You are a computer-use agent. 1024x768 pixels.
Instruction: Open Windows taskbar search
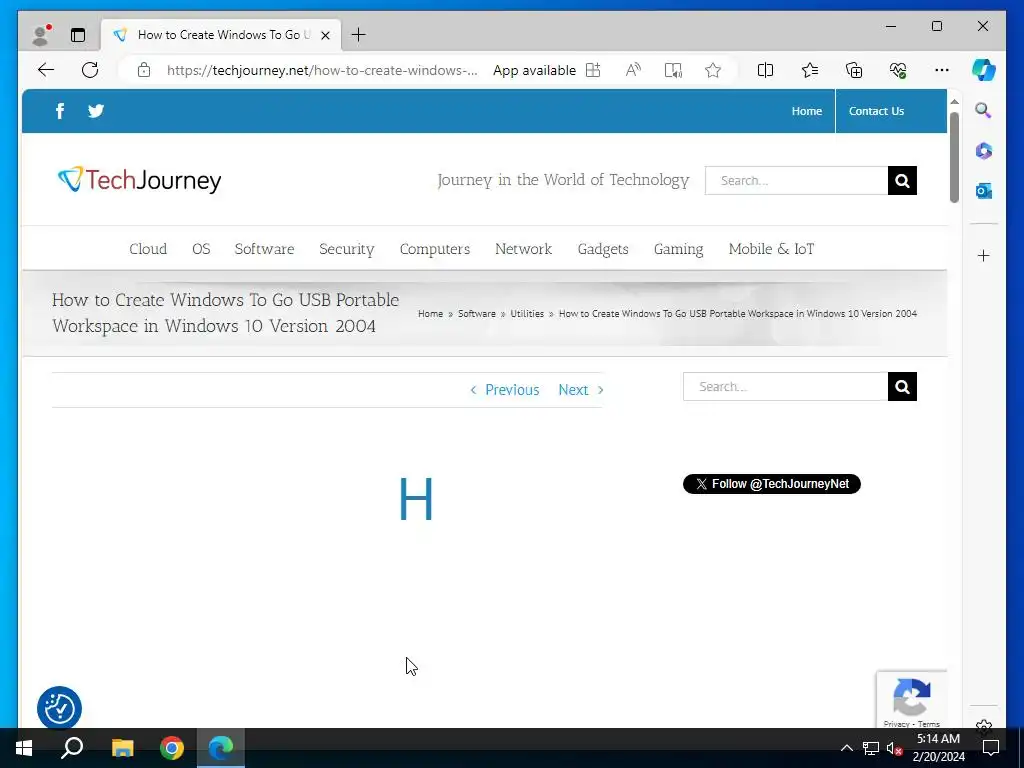72,748
